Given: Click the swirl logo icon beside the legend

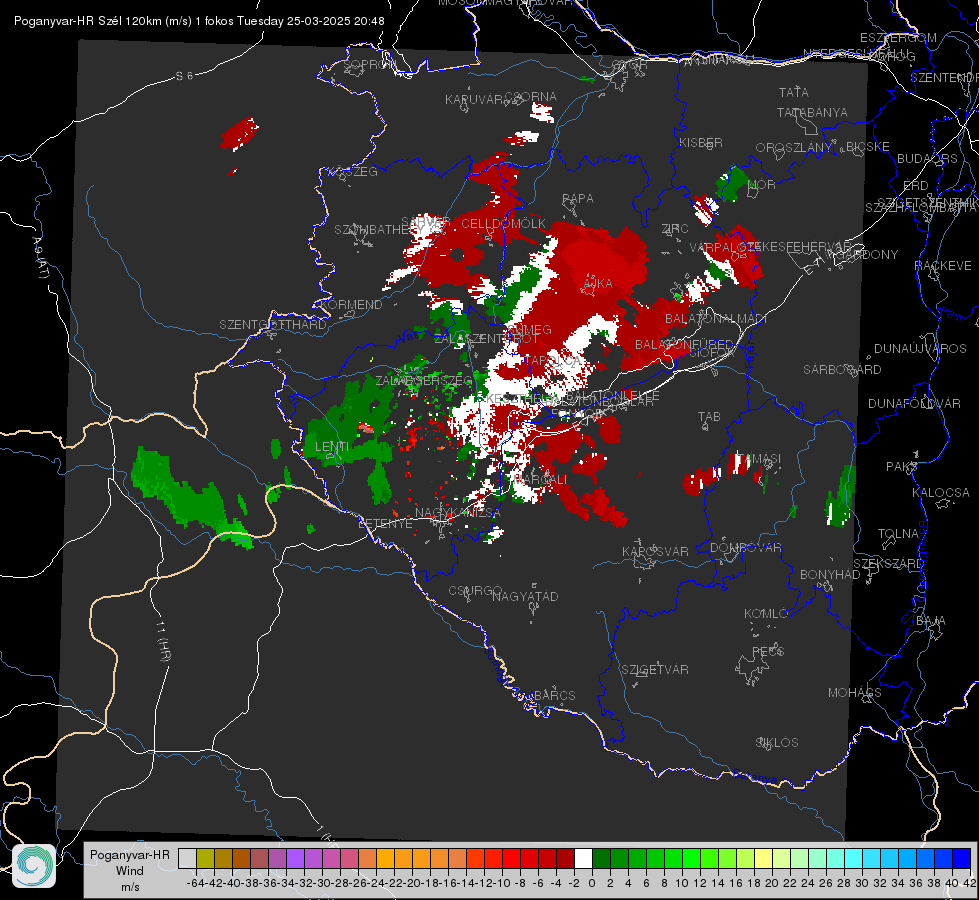Looking at the screenshot, I should click(34, 866).
